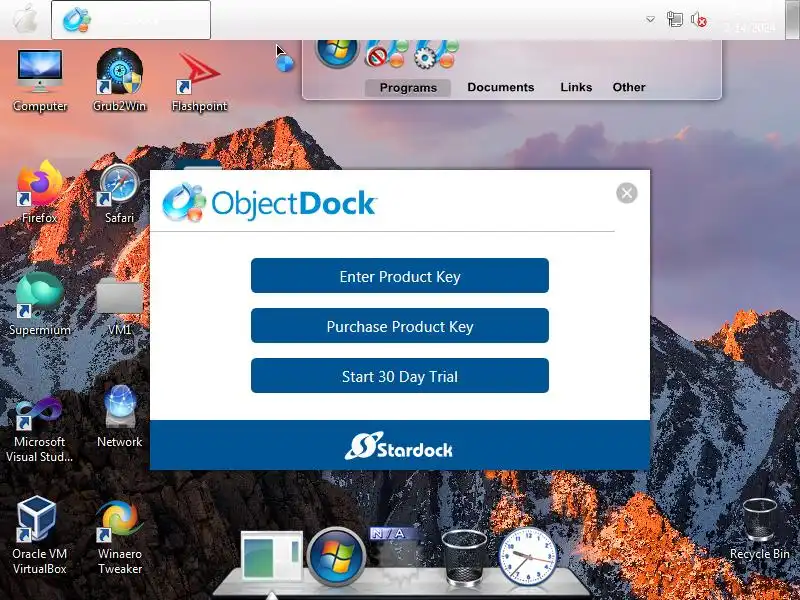Close the ObjectDock activation dialog

pyautogui.click(x=627, y=193)
